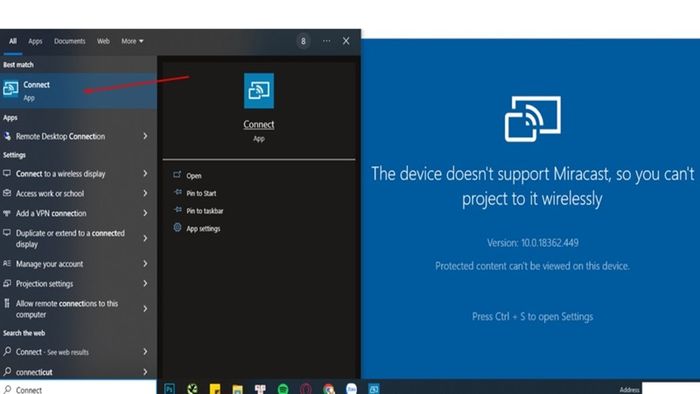Choose Open in the Connect app actions
Image resolution: width=700 pixels, height=394 pixels.
[x=194, y=176]
